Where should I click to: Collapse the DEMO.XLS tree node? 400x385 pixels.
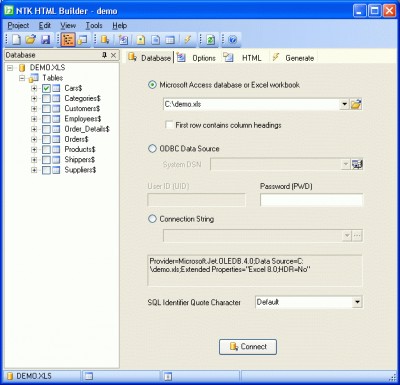tap(10, 68)
